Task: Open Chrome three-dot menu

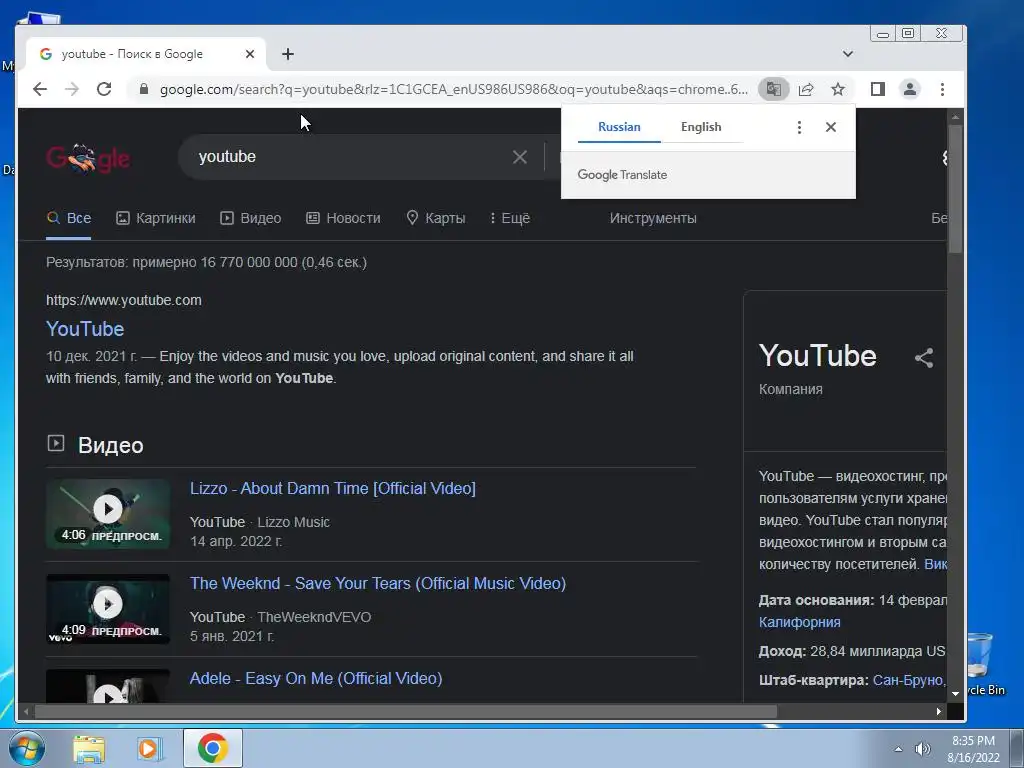Action: tap(942, 89)
